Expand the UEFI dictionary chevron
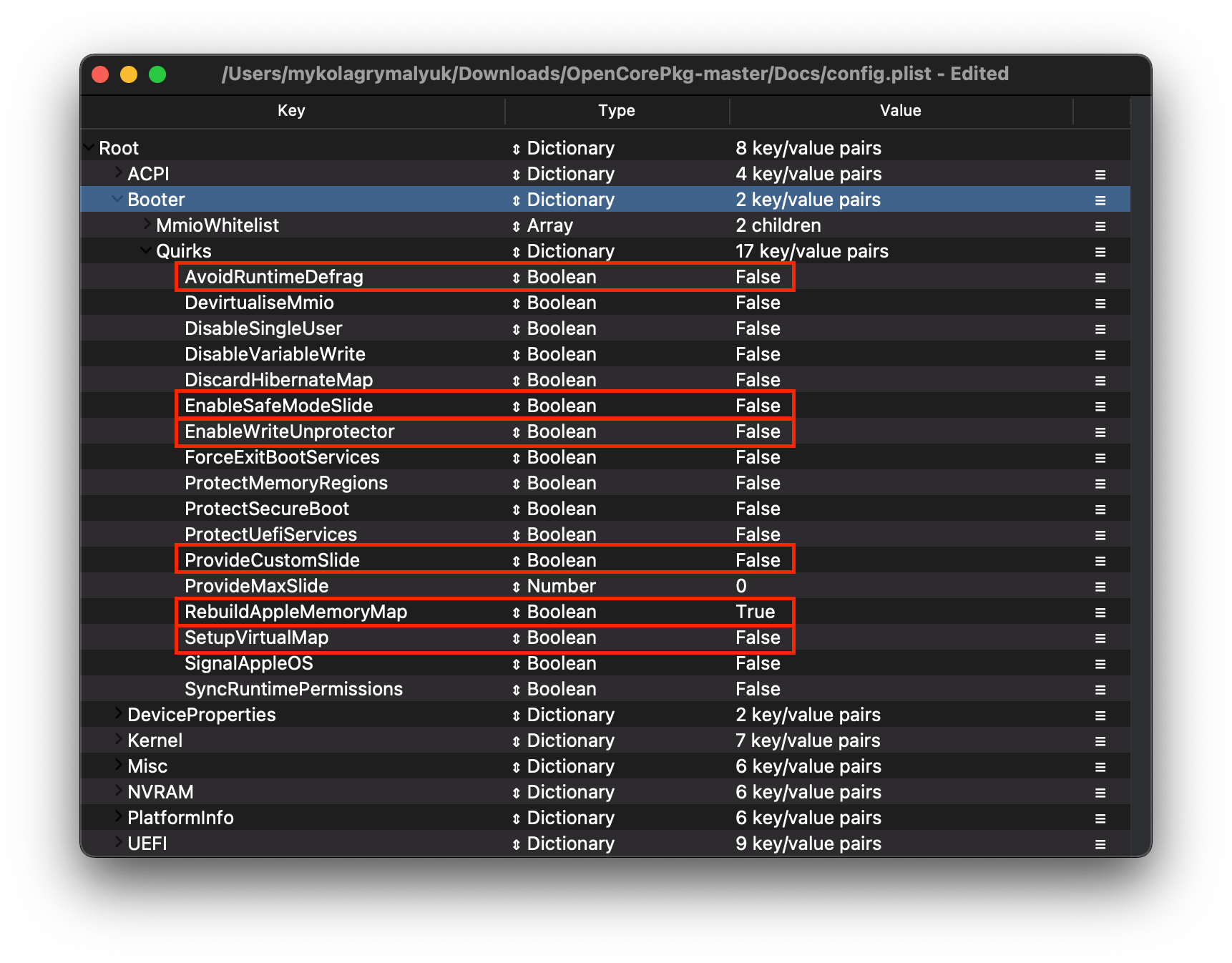This screenshot has width=1232, height=963. (x=118, y=842)
